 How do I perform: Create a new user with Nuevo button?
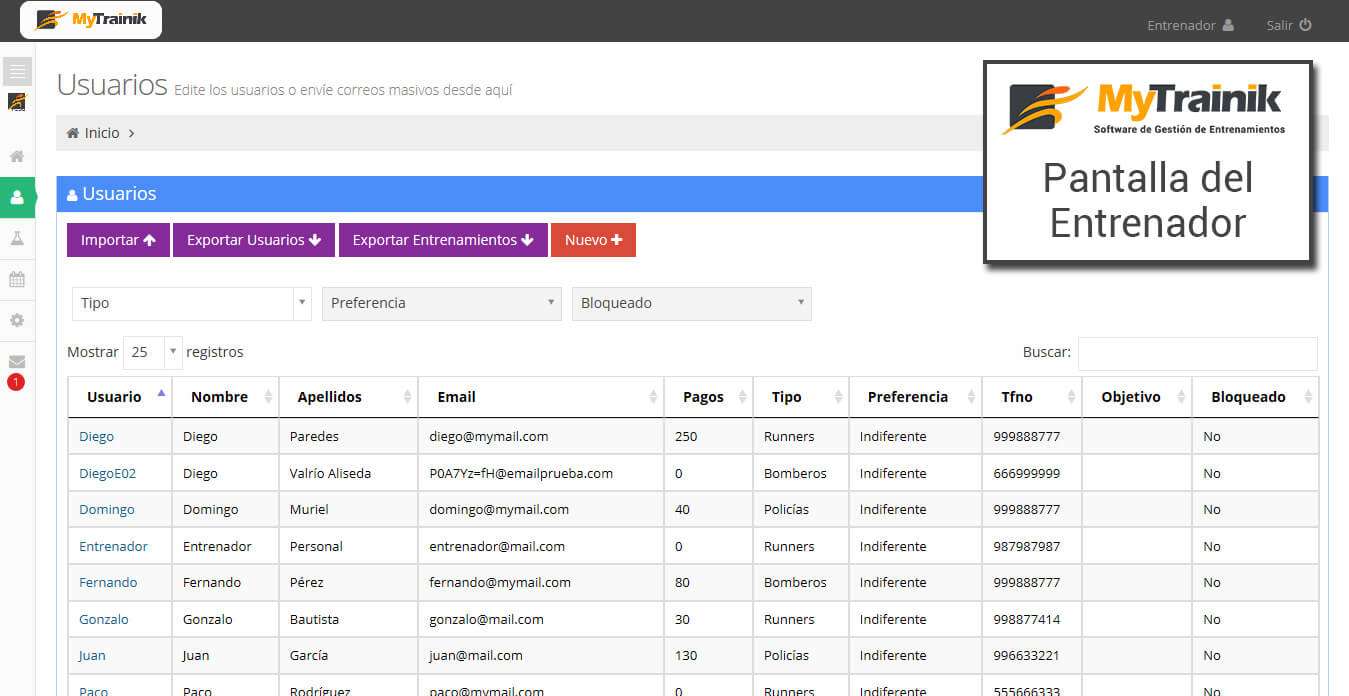coord(593,240)
